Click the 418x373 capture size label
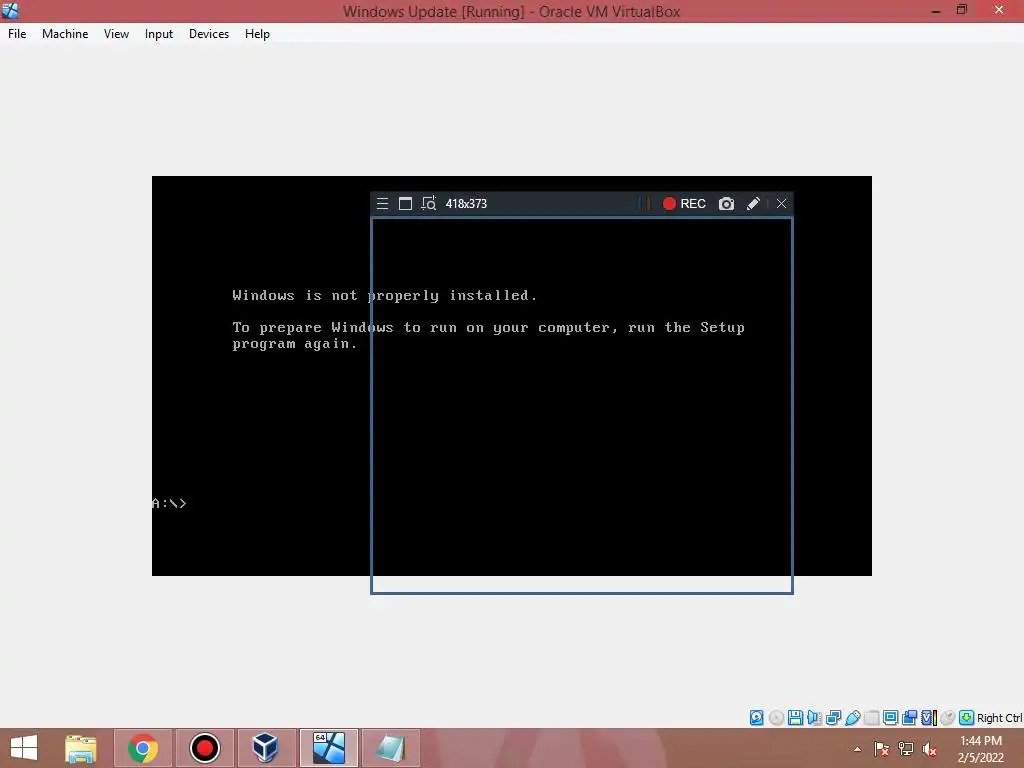Screen dimensions: 1024x768 click(466, 204)
